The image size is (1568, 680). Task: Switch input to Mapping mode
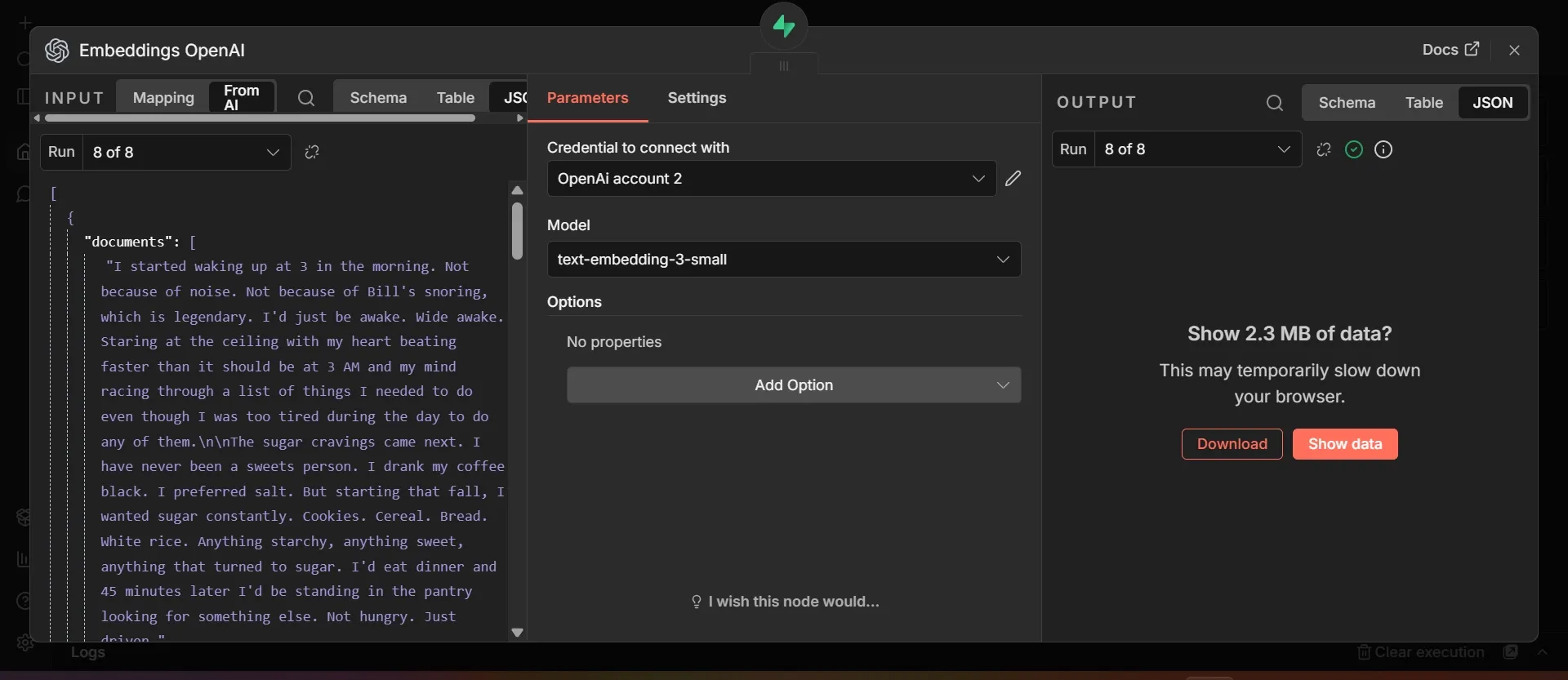(163, 97)
